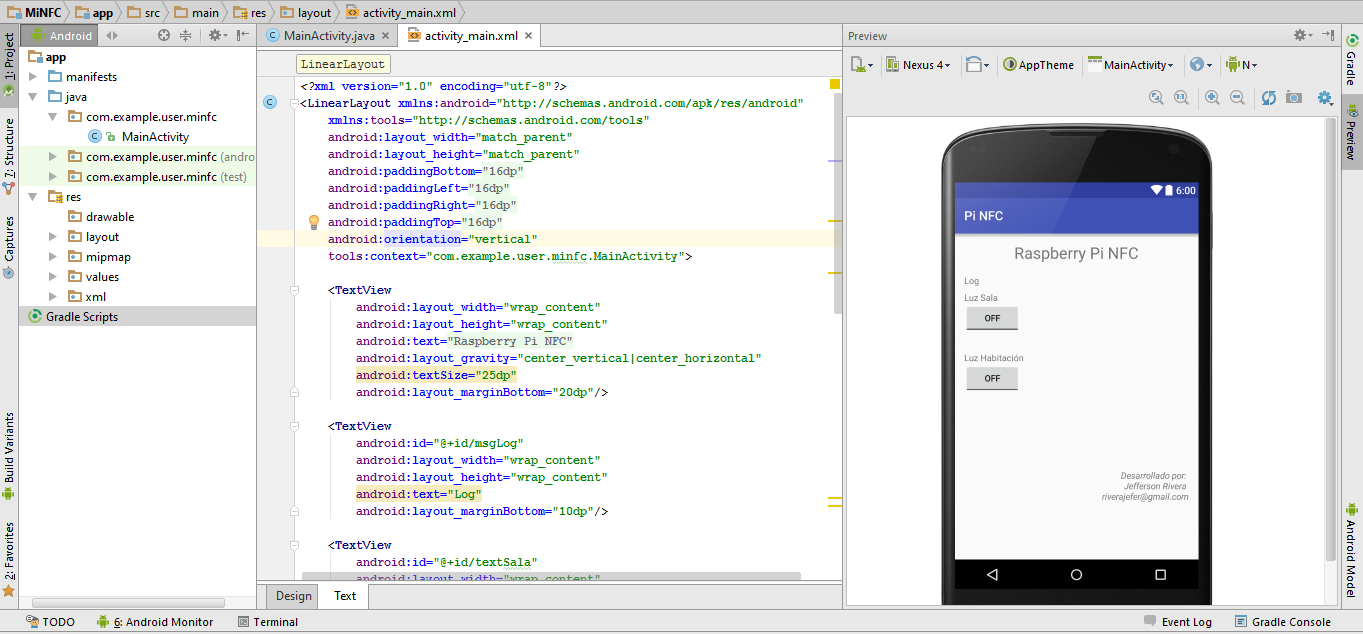The width and height of the screenshot is (1363, 634).
Task: Collapse all nodes in the Project panel
Action: 187,35
